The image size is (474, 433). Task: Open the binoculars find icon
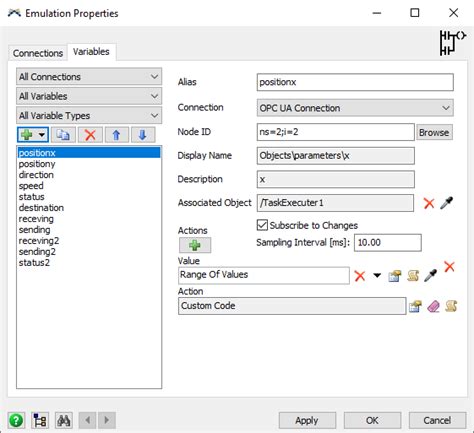64,420
